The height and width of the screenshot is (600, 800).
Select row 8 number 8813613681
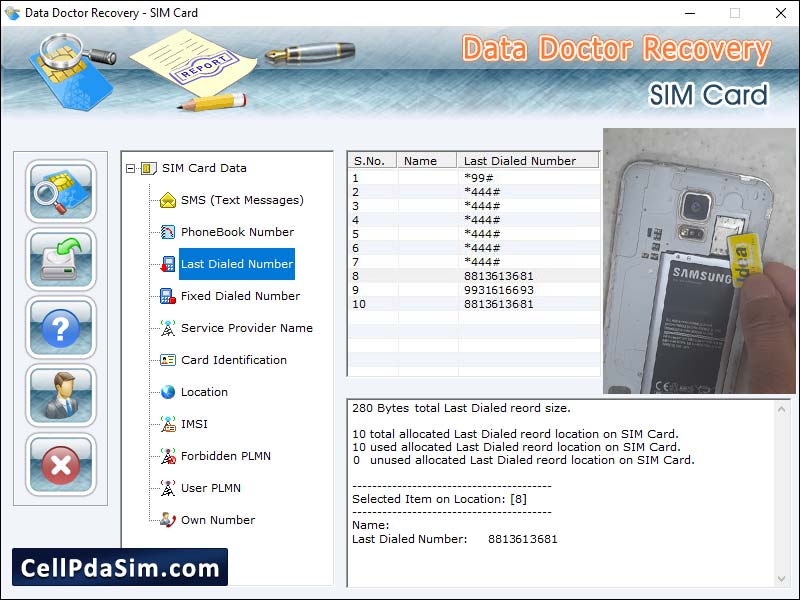pos(473,276)
